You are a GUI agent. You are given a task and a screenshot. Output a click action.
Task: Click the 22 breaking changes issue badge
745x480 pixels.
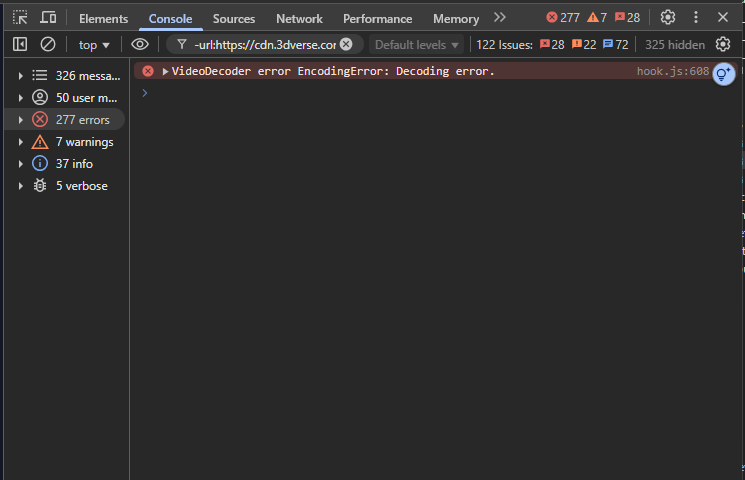tap(584, 45)
